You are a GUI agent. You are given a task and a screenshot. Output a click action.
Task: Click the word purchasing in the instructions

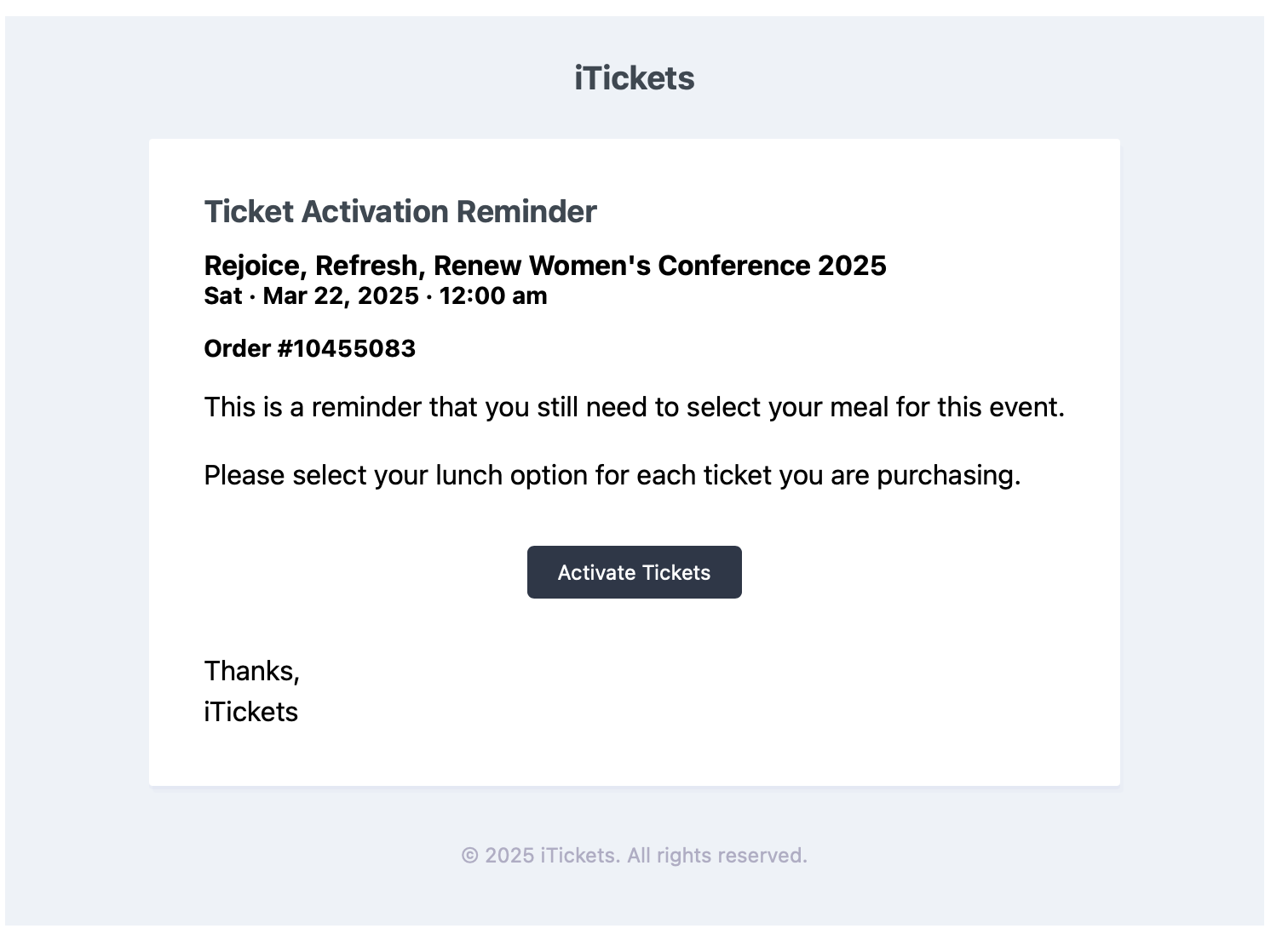946,475
